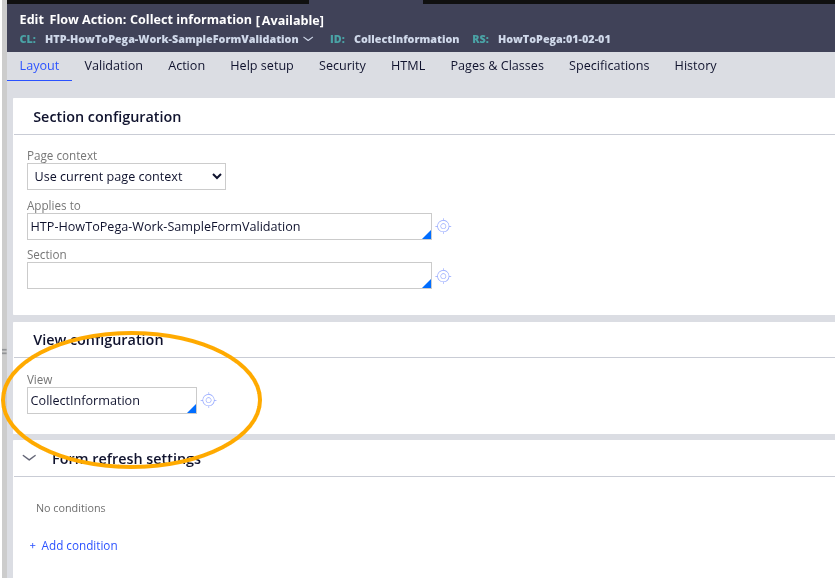Switch to Pages & Classes tab
This screenshot has width=835, height=578.
point(497,66)
